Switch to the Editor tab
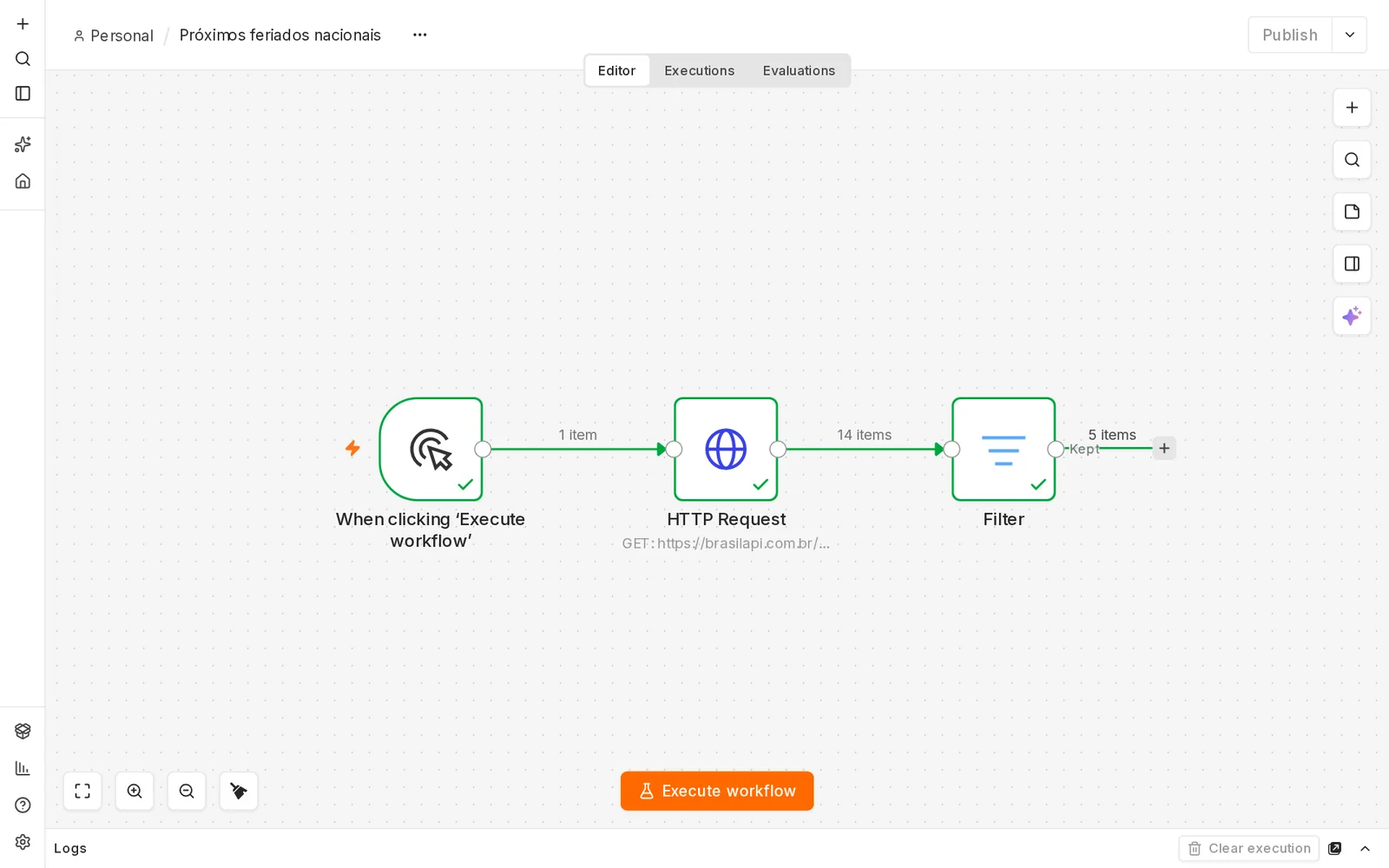 point(617,70)
